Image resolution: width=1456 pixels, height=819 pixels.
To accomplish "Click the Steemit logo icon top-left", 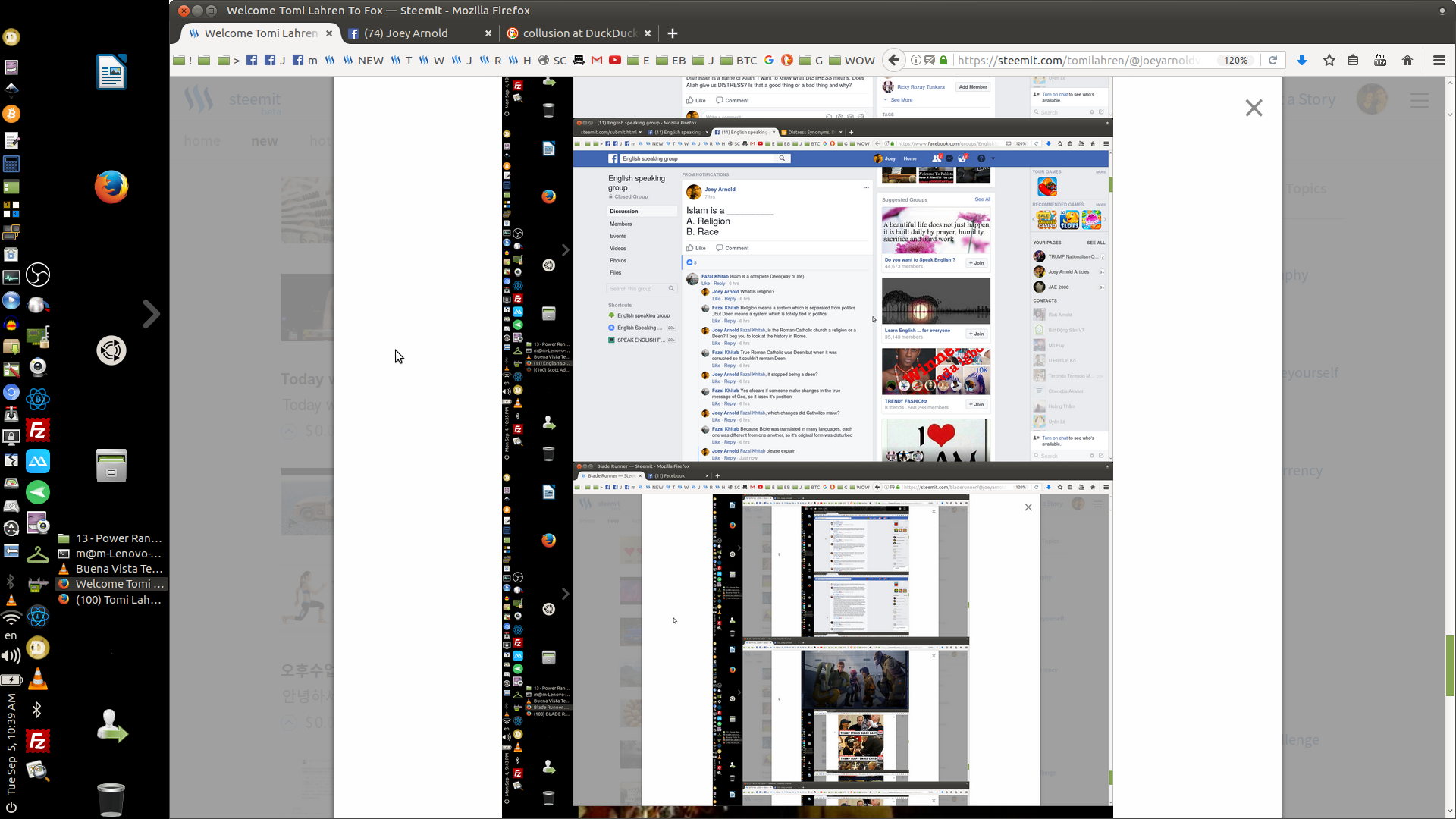I will pos(198,99).
